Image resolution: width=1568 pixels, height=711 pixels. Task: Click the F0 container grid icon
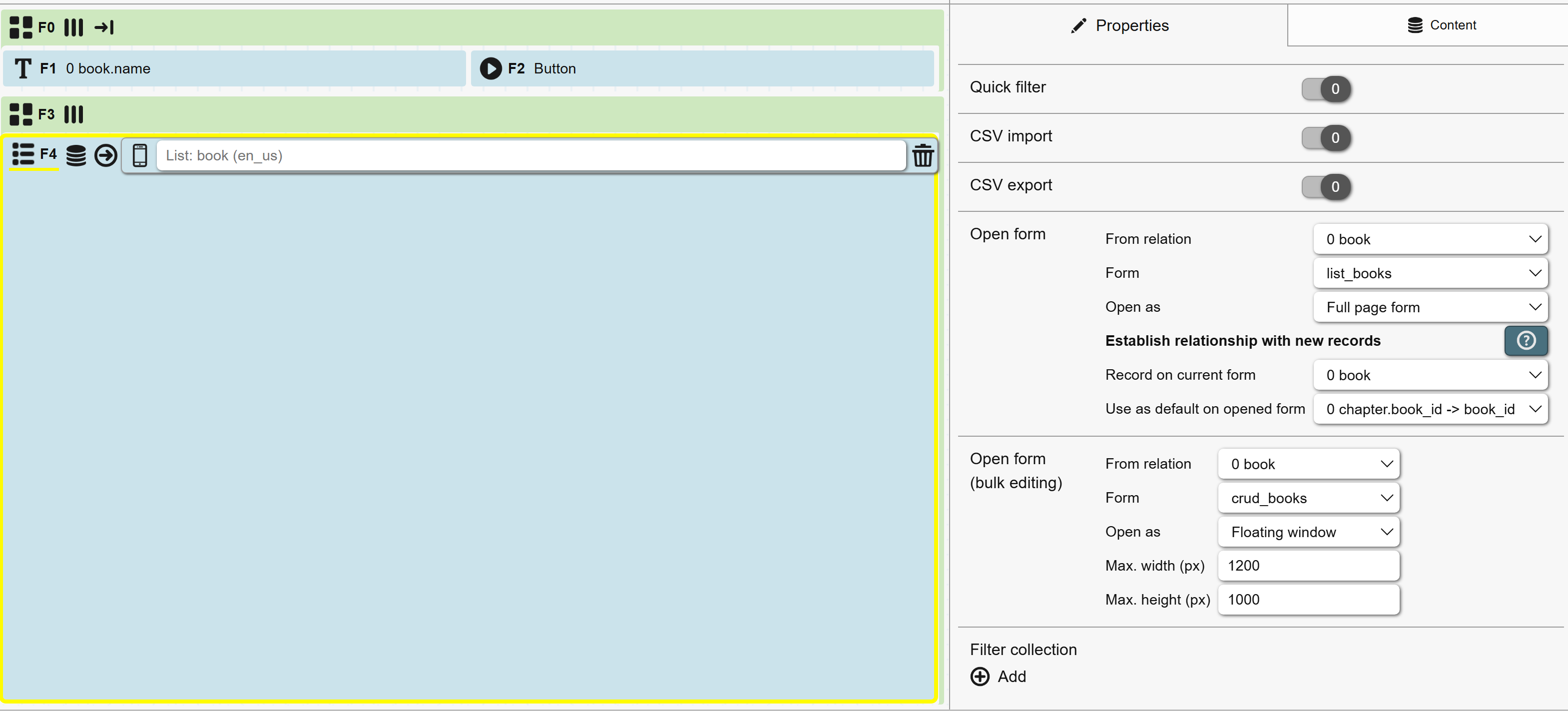[x=20, y=27]
